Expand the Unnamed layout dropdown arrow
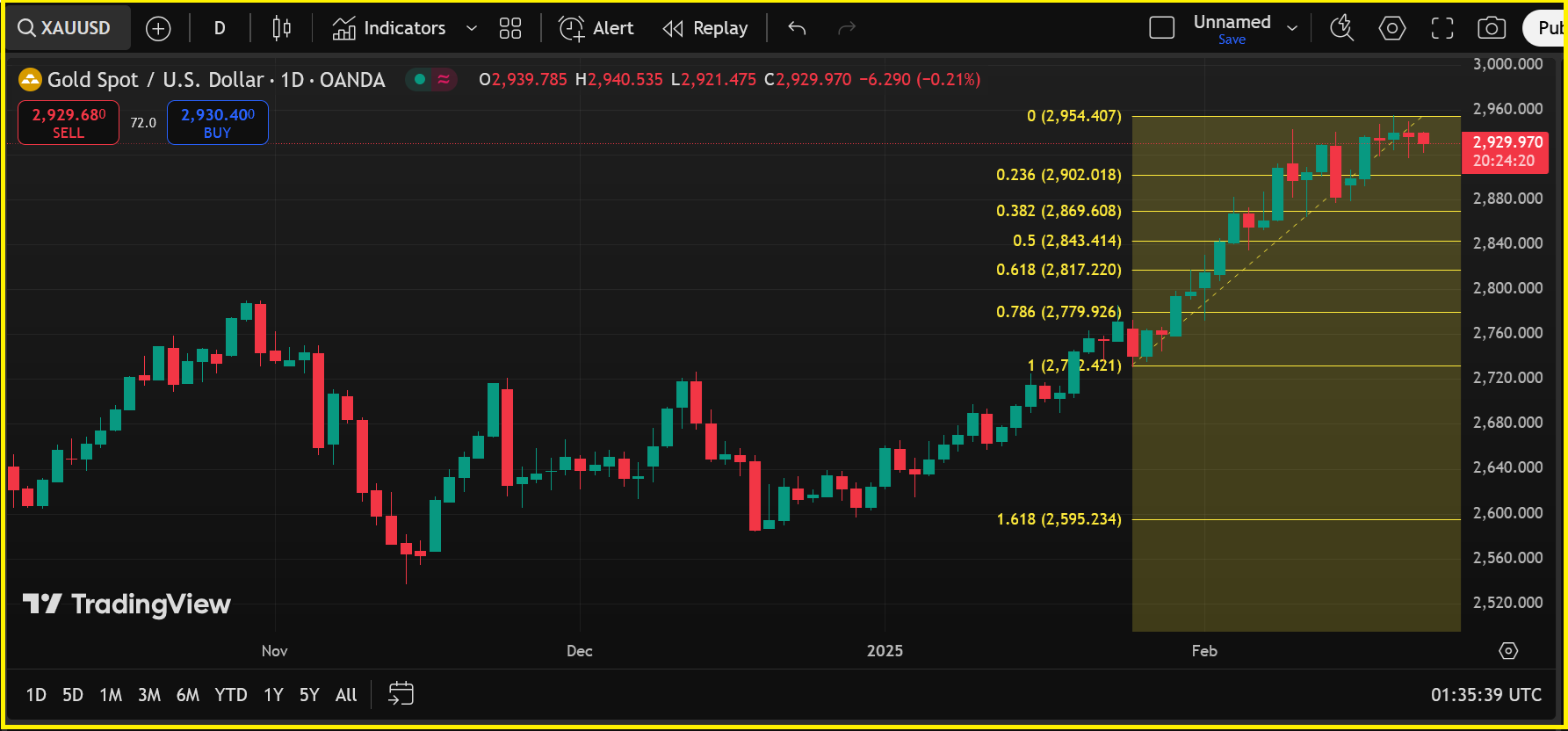Screen dimensions: 1568x731 tap(1292, 29)
